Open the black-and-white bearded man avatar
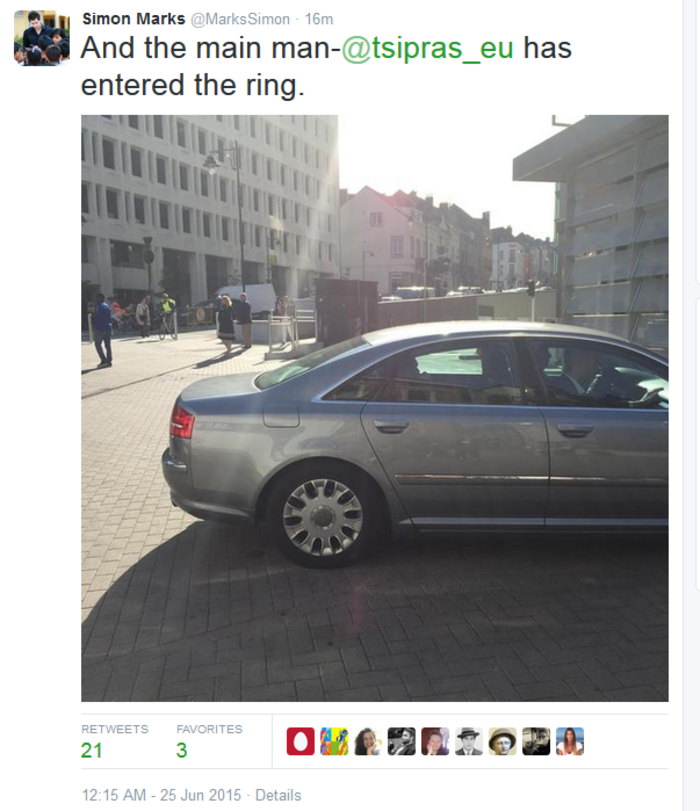This screenshot has width=700, height=811. click(x=401, y=741)
